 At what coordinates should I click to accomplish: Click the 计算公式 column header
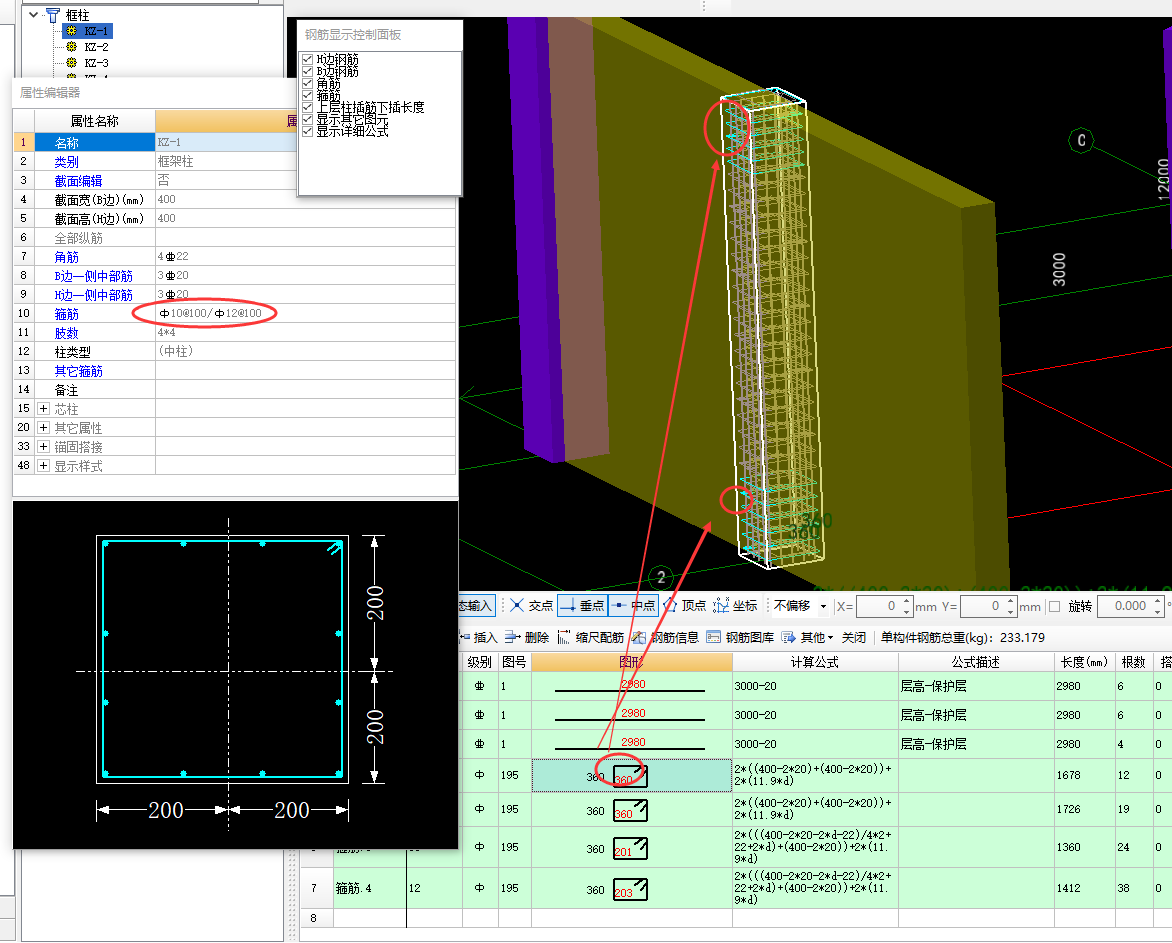coord(815,662)
